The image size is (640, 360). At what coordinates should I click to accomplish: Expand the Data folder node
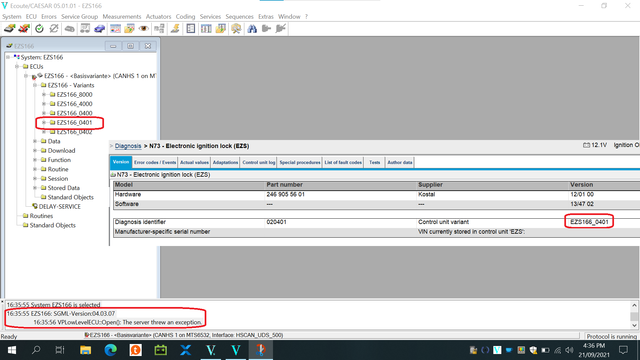[35, 141]
